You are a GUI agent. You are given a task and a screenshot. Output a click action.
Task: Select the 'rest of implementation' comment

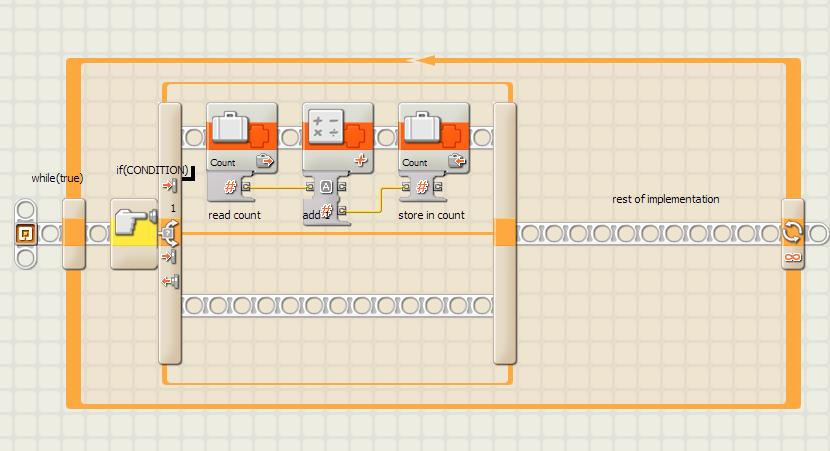(x=665, y=199)
